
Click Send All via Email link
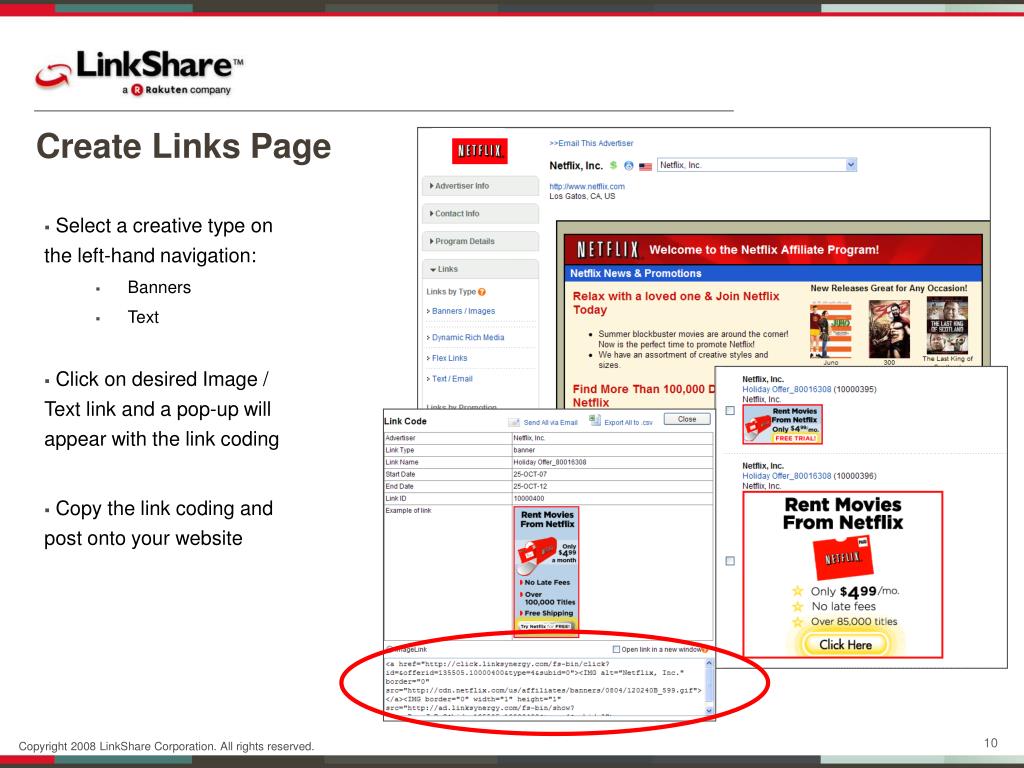pos(551,423)
